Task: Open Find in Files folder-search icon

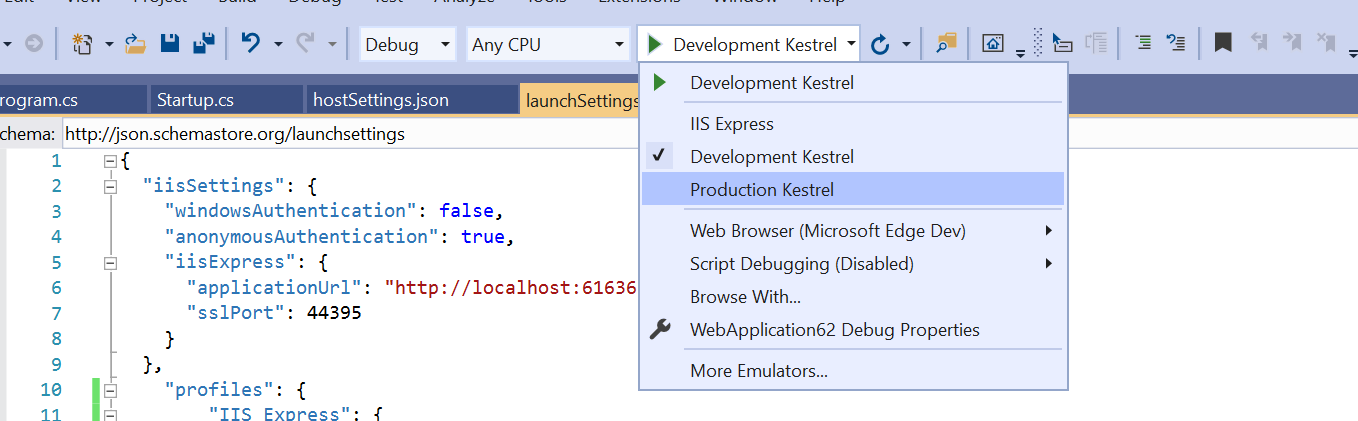Action: (x=946, y=44)
